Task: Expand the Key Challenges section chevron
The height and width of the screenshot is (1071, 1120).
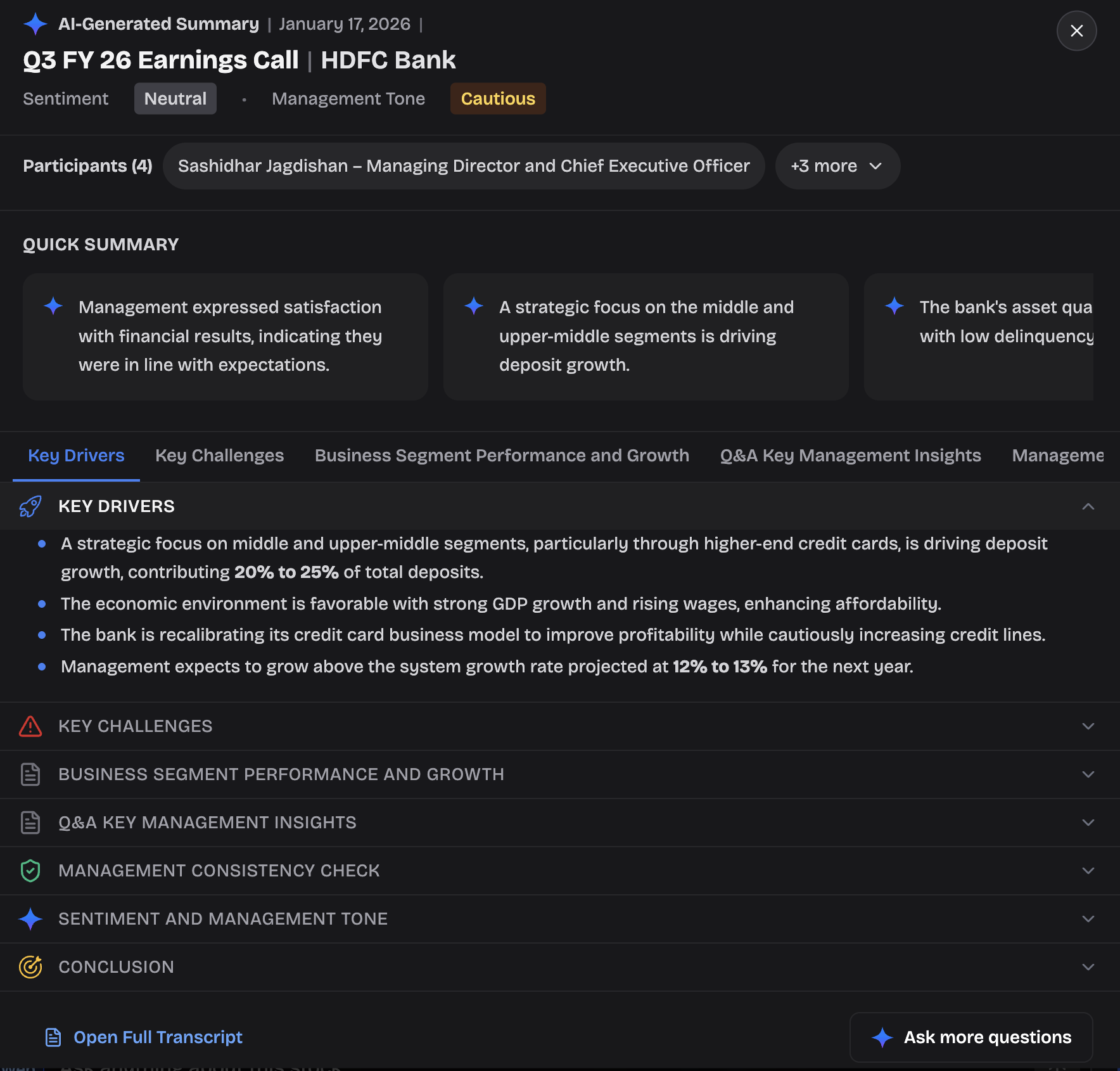Action: pos(1088,726)
